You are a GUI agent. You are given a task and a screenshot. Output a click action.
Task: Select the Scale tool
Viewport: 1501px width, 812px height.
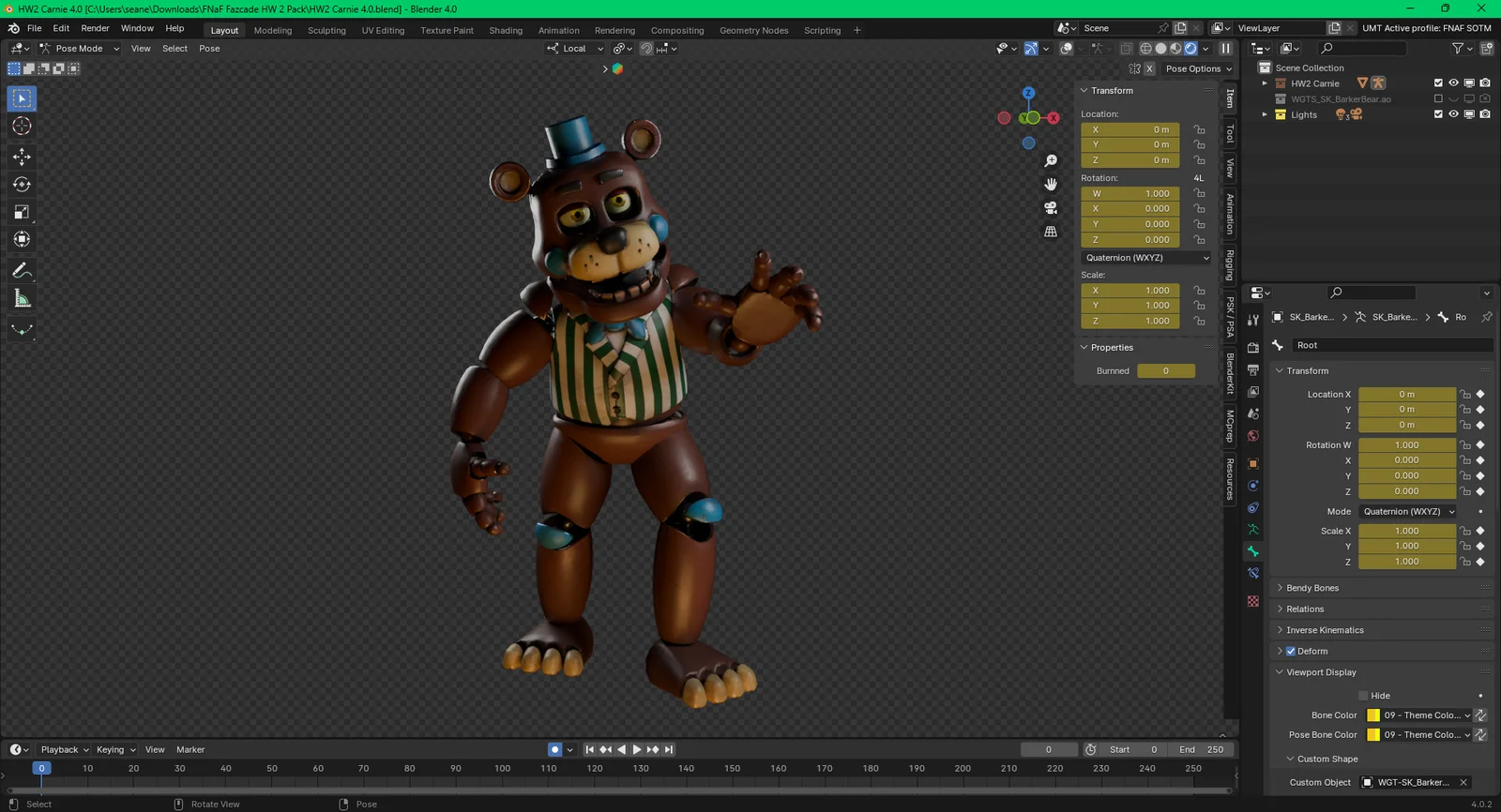tap(22, 212)
